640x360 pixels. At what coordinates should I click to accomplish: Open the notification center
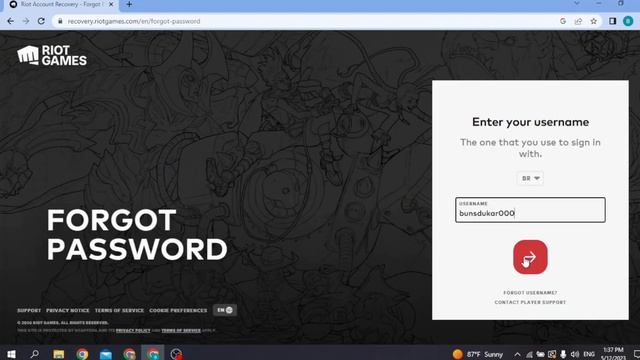[636, 354]
